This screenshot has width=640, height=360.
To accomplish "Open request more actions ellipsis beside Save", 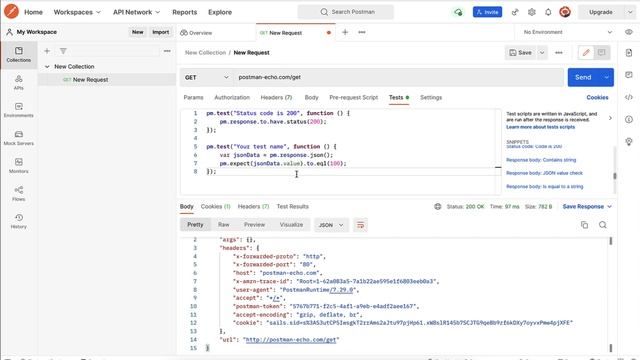I will click(558, 53).
